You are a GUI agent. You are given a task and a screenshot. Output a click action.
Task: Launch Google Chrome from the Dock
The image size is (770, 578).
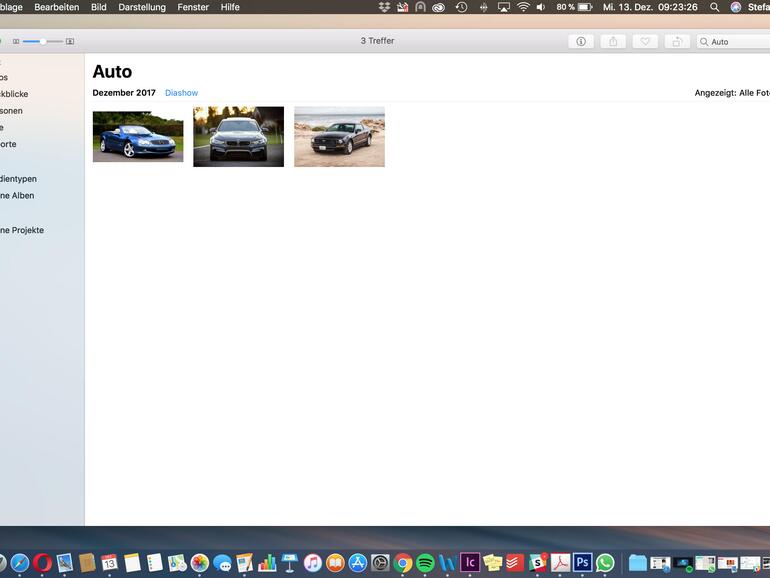(403, 563)
